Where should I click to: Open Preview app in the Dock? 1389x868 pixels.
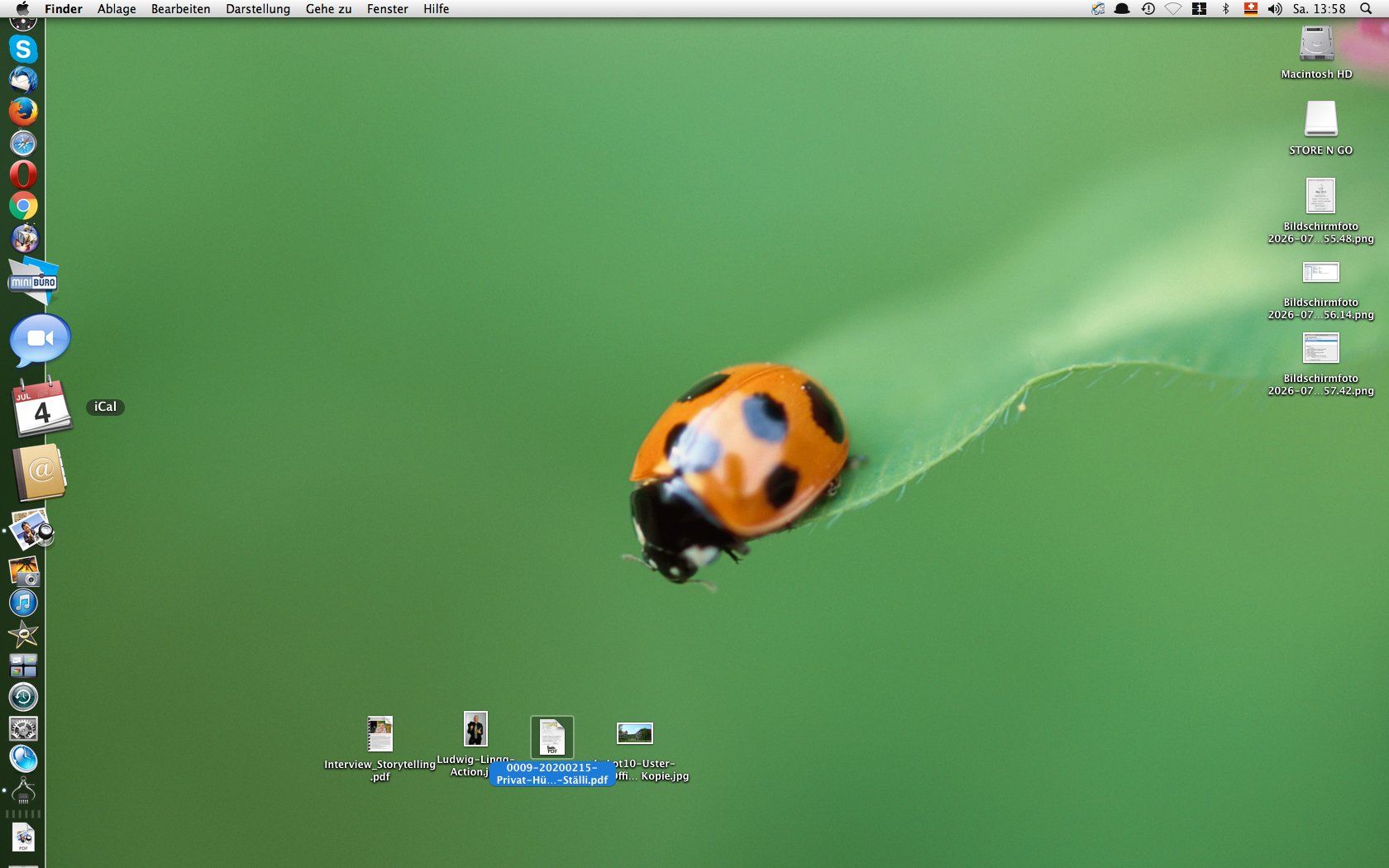pyautogui.click(x=31, y=530)
